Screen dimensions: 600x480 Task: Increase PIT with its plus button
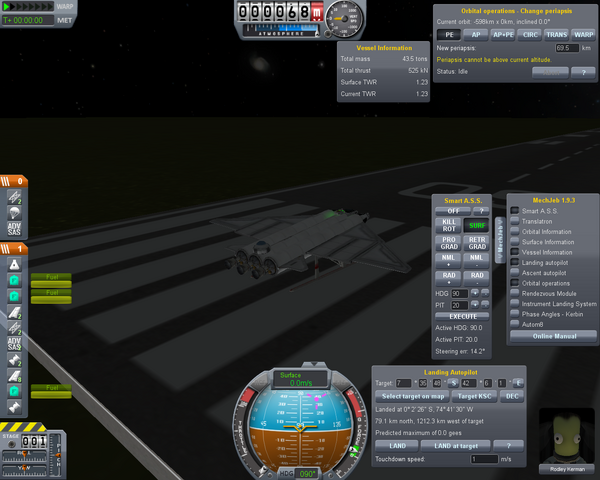tap(474, 305)
